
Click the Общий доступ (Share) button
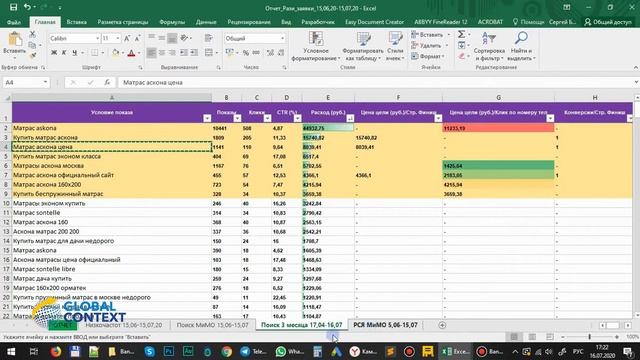608,22
